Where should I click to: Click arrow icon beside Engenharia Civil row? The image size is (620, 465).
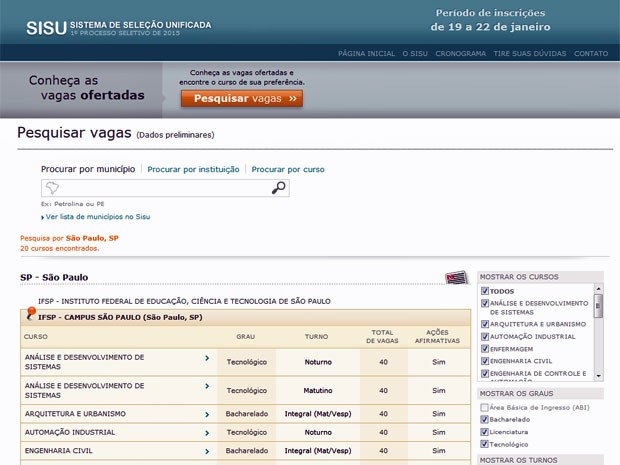tap(207, 452)
